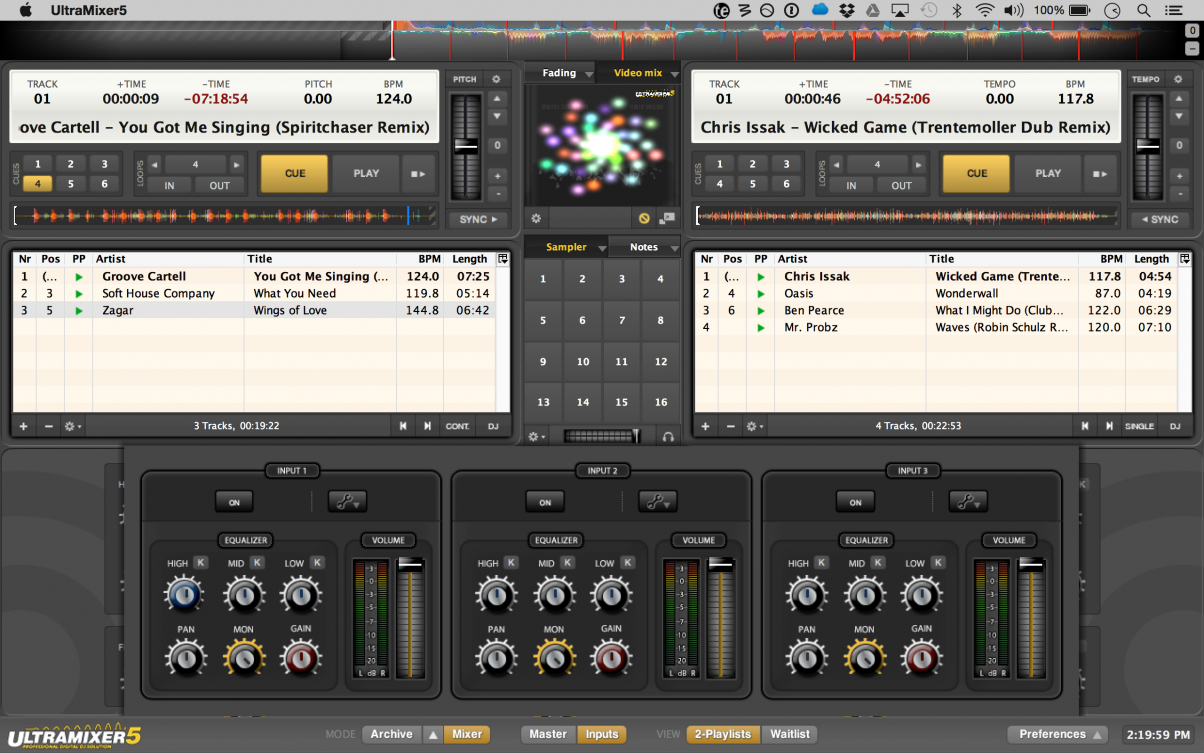Image resolution: width=1204 pixels, height=753 pixels.
Task: Select the Inputs tab
Action: point(602,734)
